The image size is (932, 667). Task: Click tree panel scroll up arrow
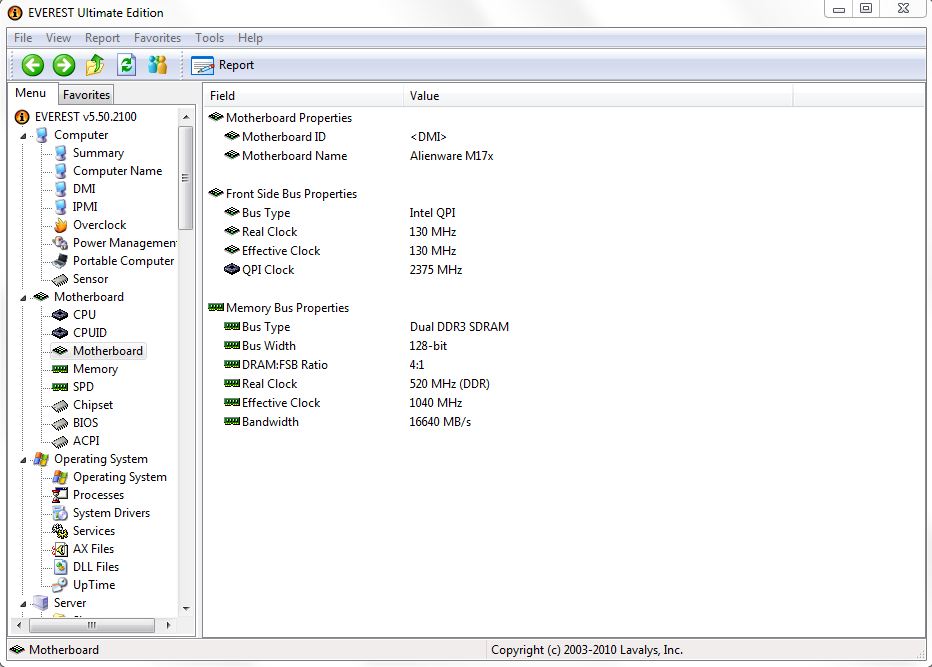[x=186, y=117]
